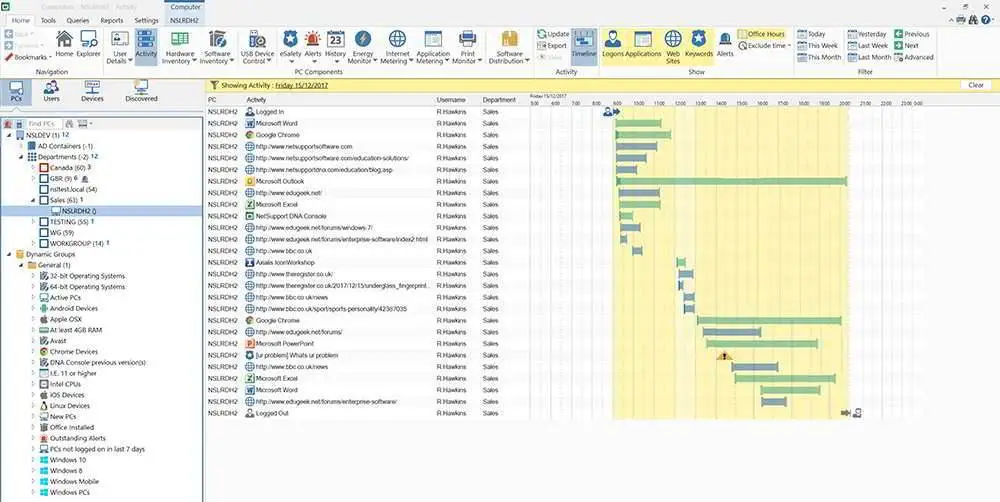Viewport: 1000px width, 502px height.
Task: Open the User Details component
Action: [120, 47]
